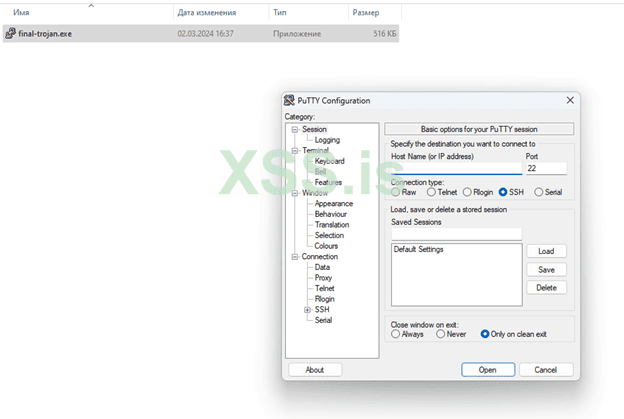Delete the selected saved session

(x=546, y=288)
